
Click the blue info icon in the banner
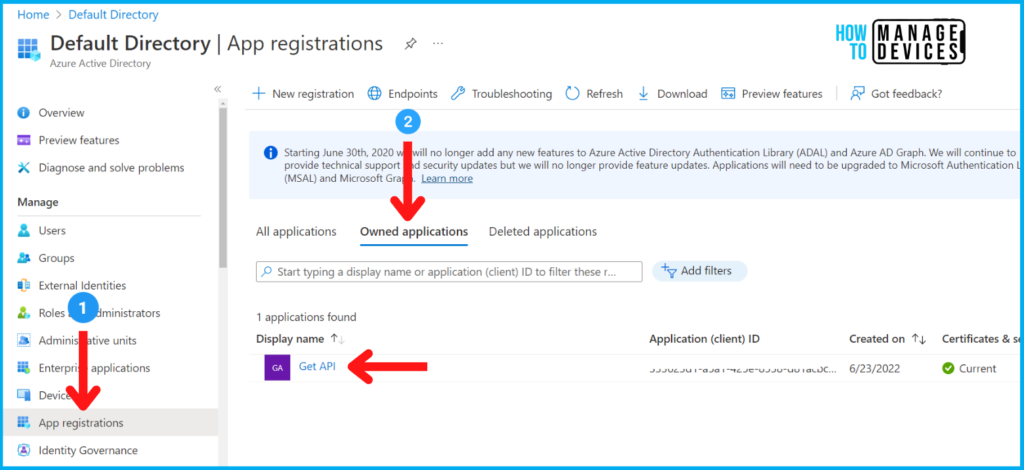coord(270,153)
